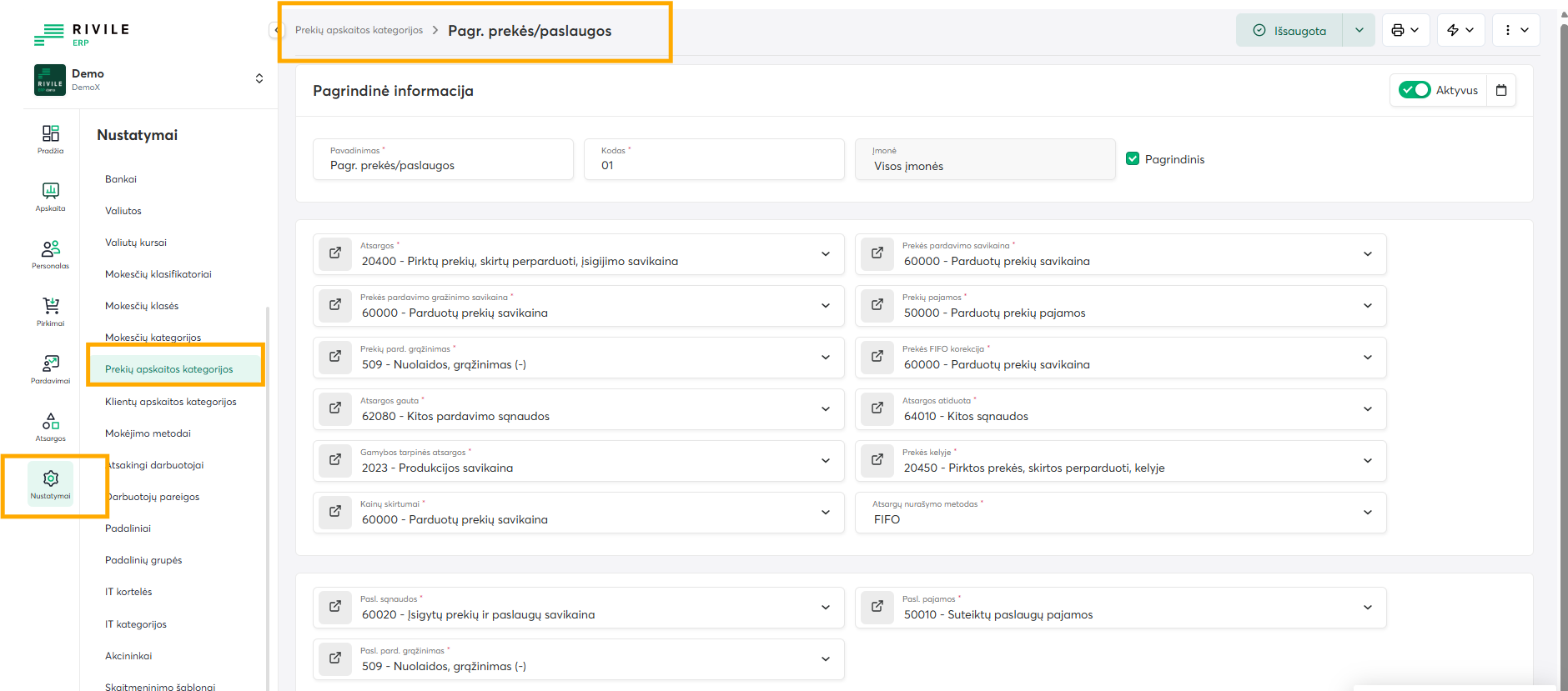Toggle the Aktyvus switch off
Image resolution: width=1568 pixels, height=691 pixels.
[x=1414, y=90]
